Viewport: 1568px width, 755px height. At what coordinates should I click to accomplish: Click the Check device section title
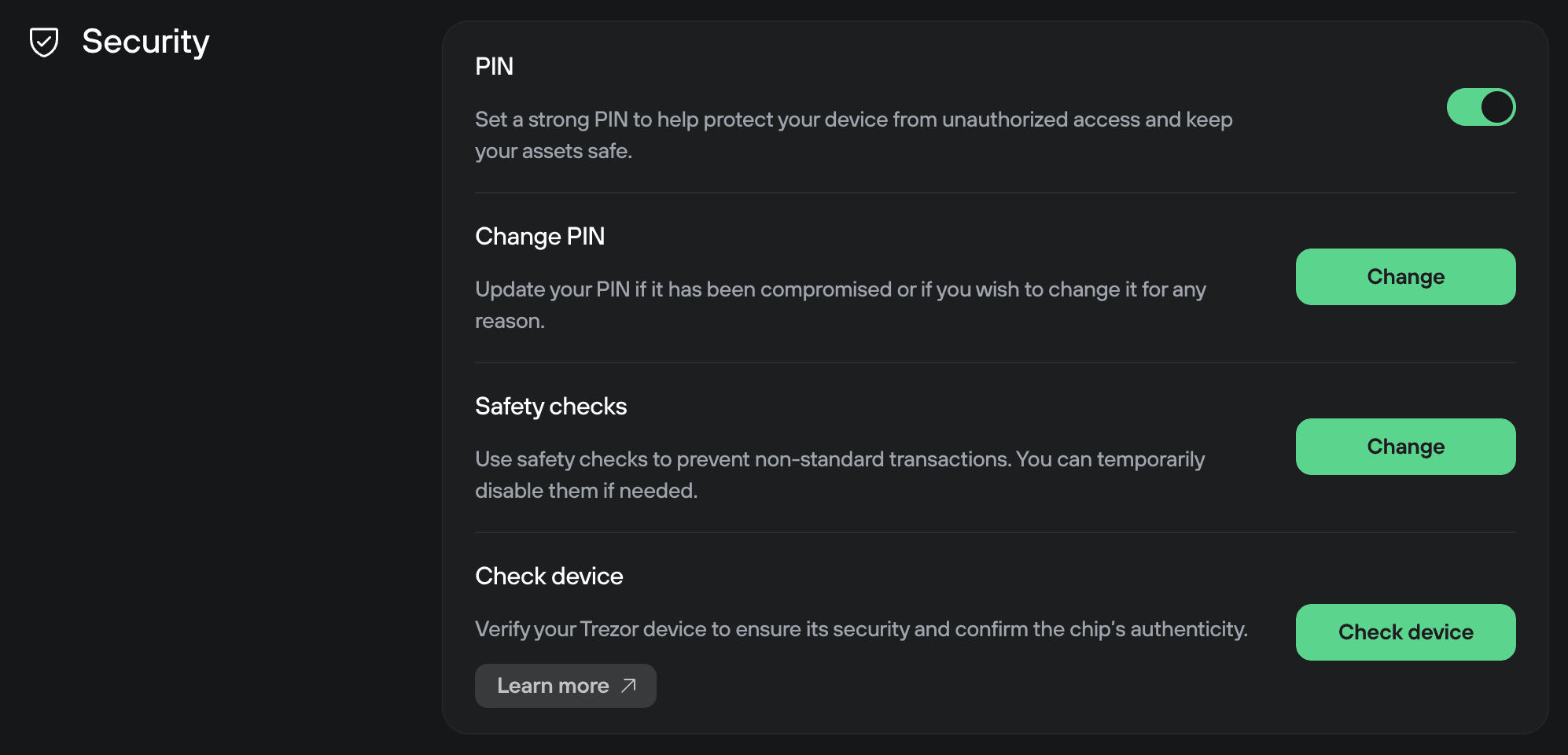click(x=548, y=576)
